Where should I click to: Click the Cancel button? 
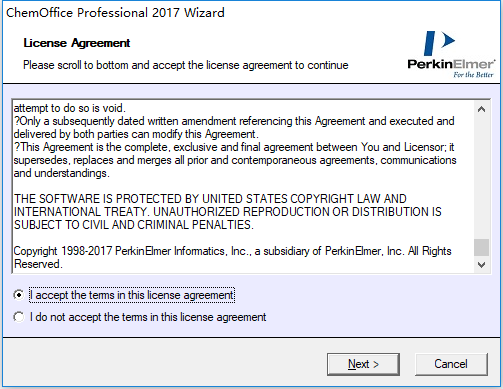(451, 364)
